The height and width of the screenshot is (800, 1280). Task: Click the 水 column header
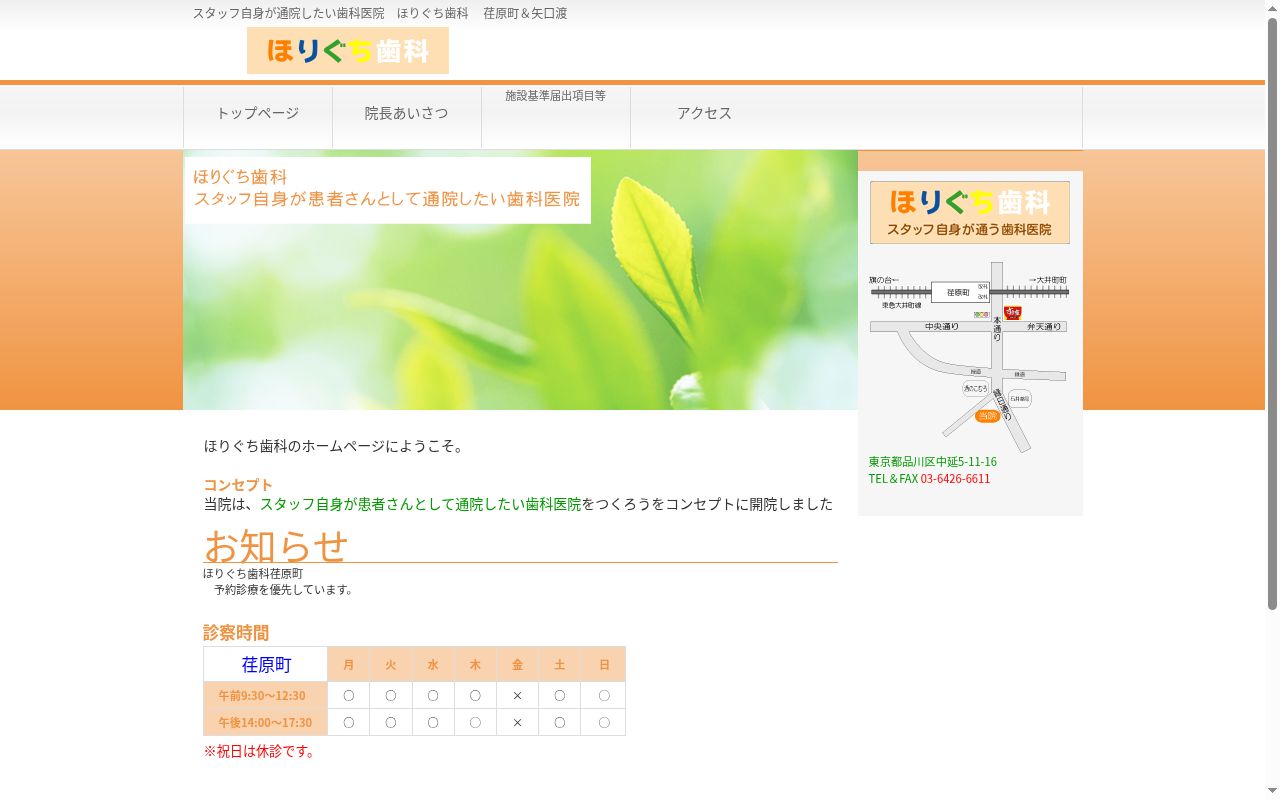pyautogui.click(x=433, y=665)
